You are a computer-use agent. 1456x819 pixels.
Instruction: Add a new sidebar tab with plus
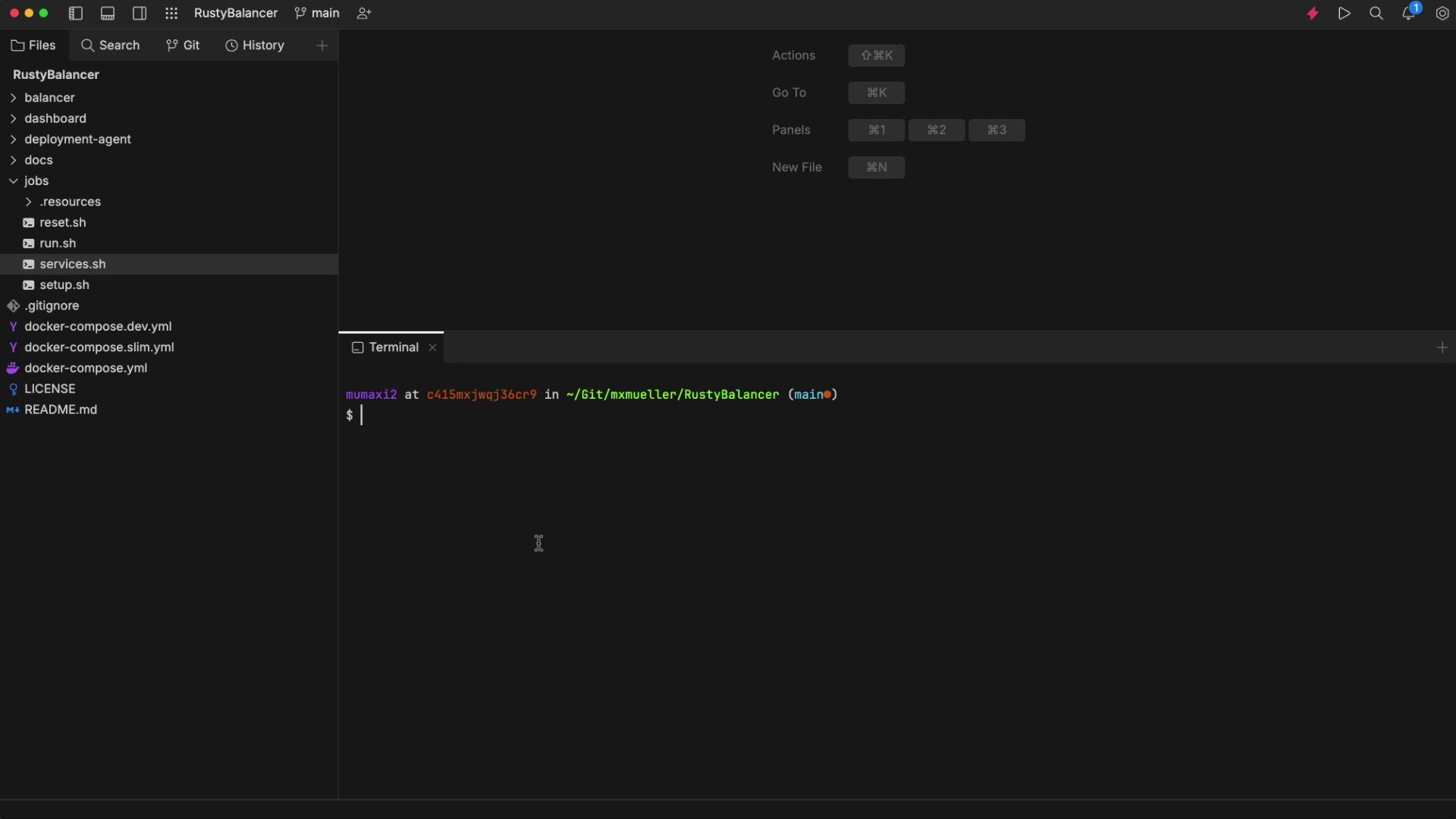(322, 45)
